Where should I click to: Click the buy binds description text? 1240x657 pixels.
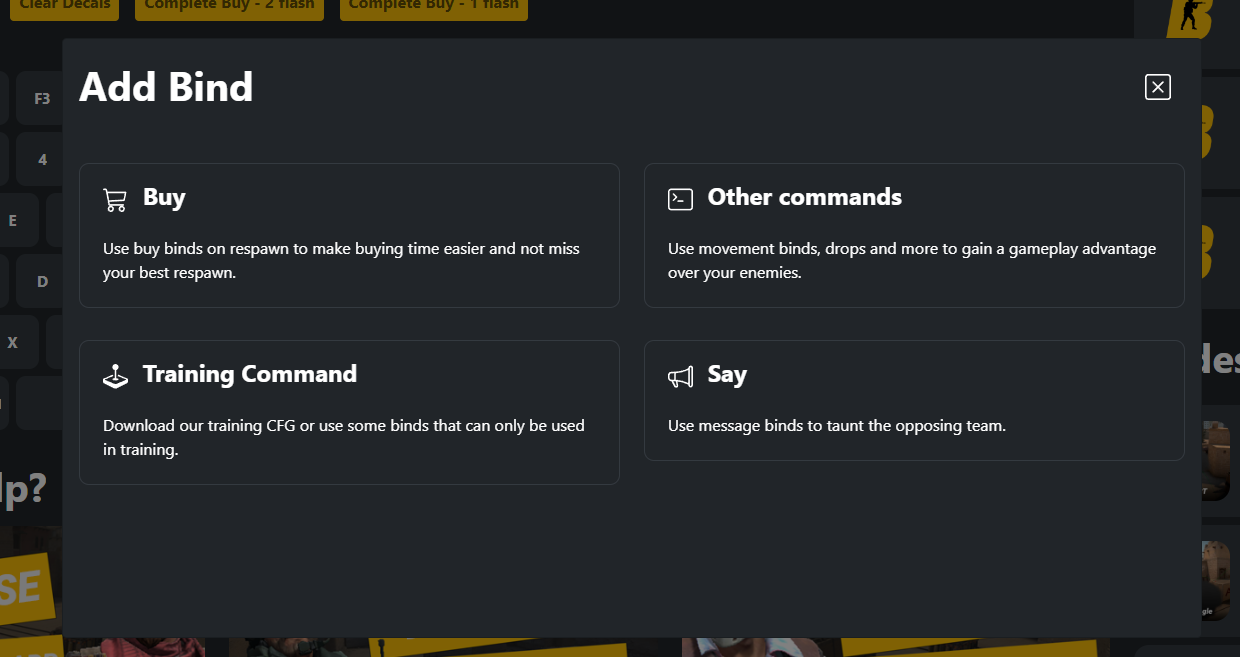341,260
